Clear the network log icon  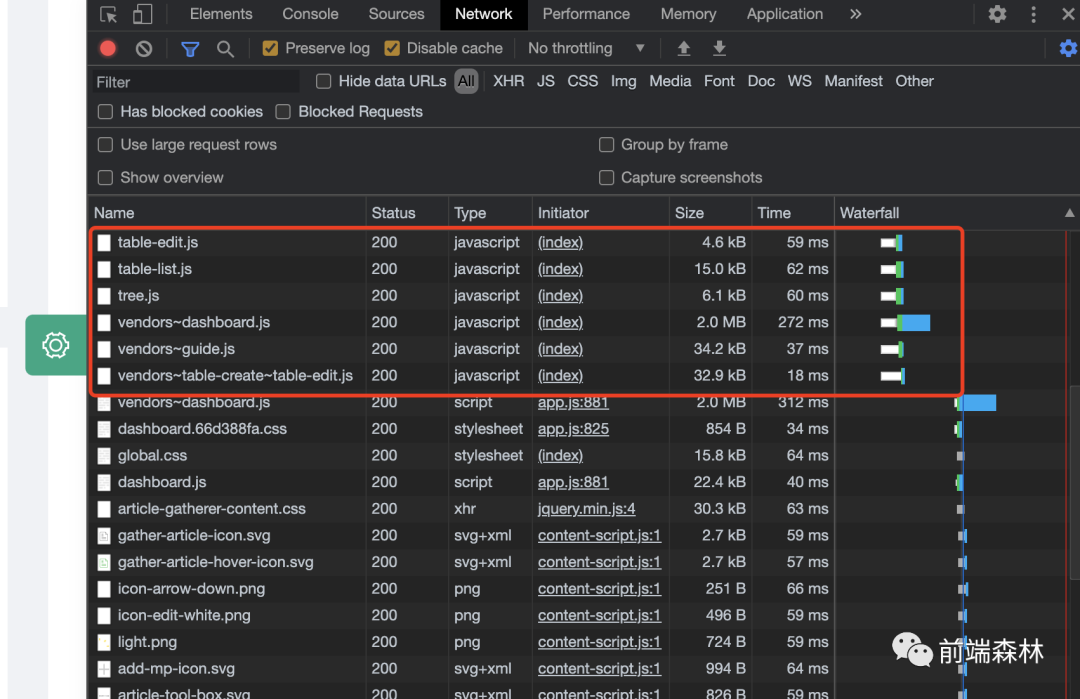144,48
